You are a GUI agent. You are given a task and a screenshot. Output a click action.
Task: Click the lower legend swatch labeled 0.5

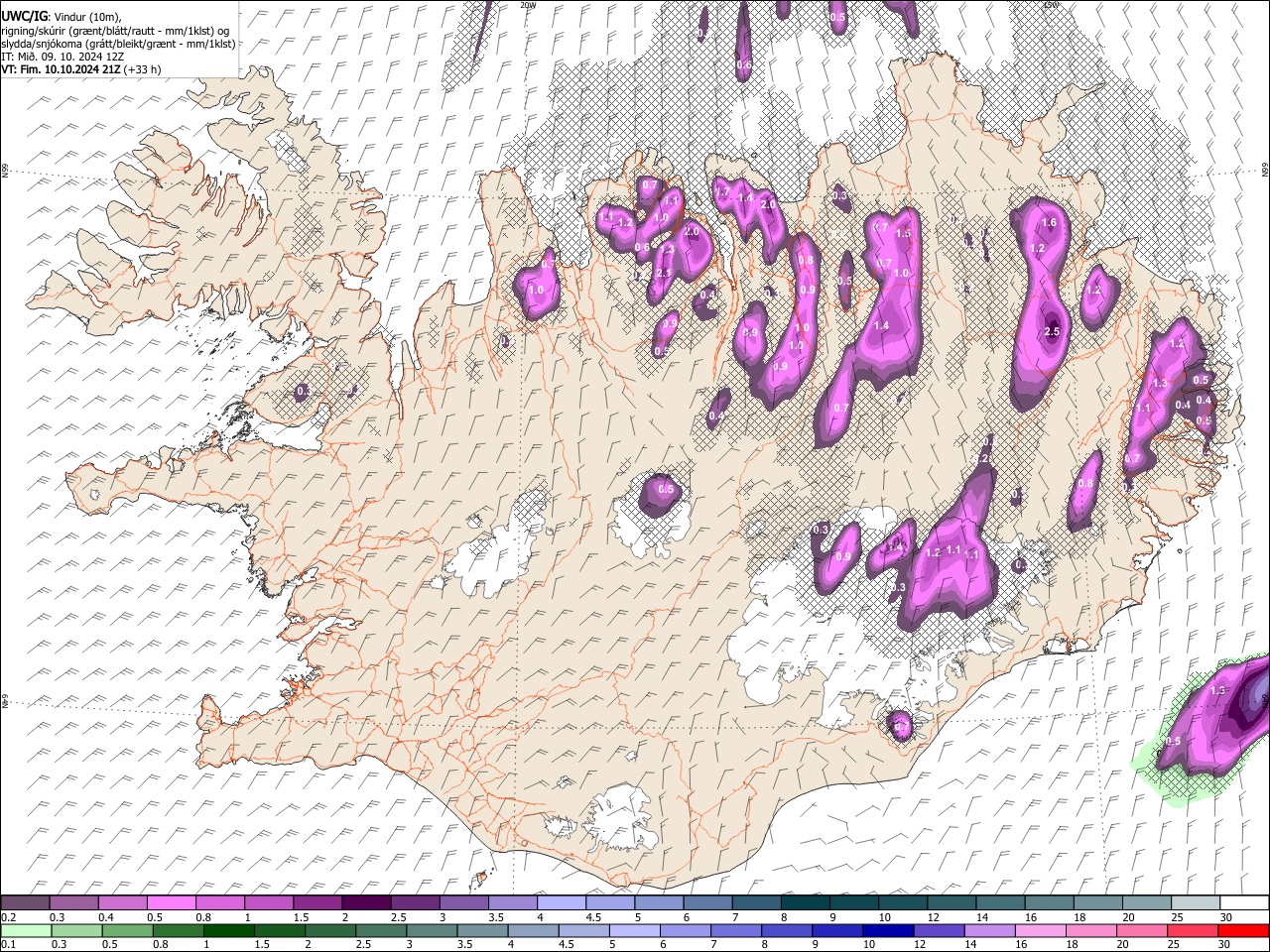[x=127, y=930]
